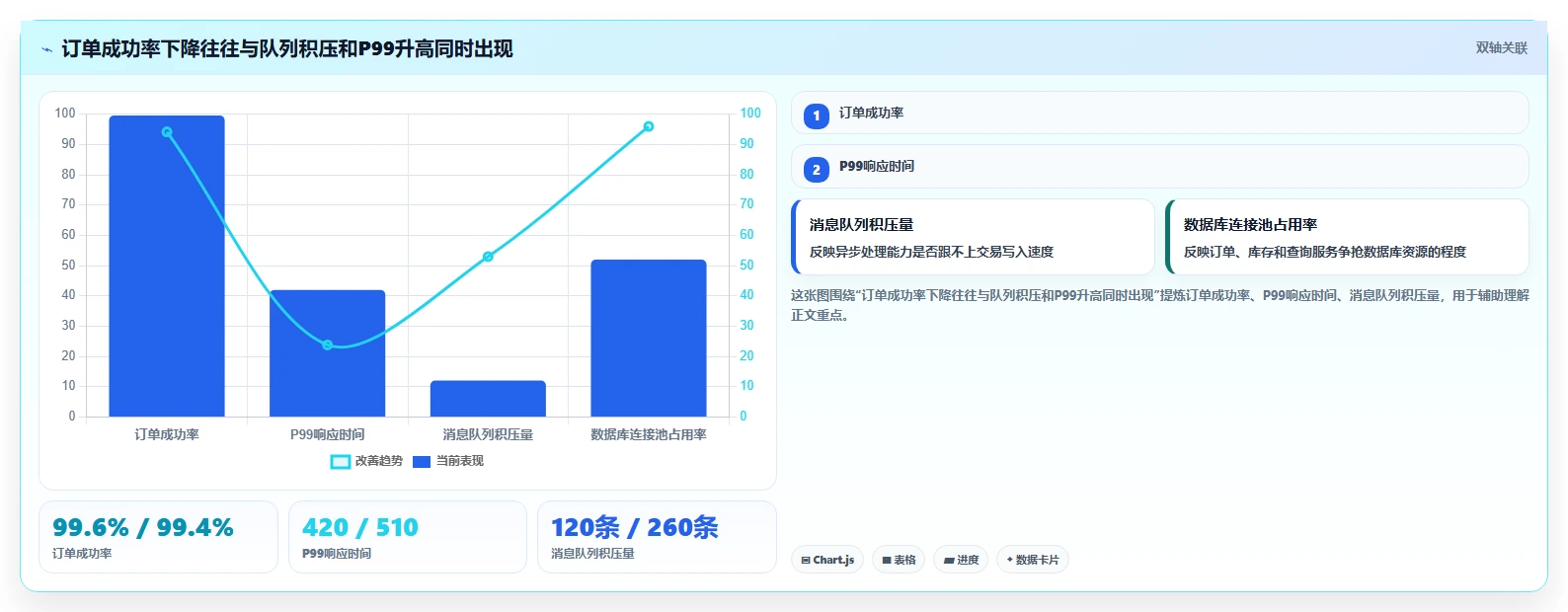Click the trend line point above 订单成功率
The width and height of the screenshot is (1568, 612).
coord(167,132)
